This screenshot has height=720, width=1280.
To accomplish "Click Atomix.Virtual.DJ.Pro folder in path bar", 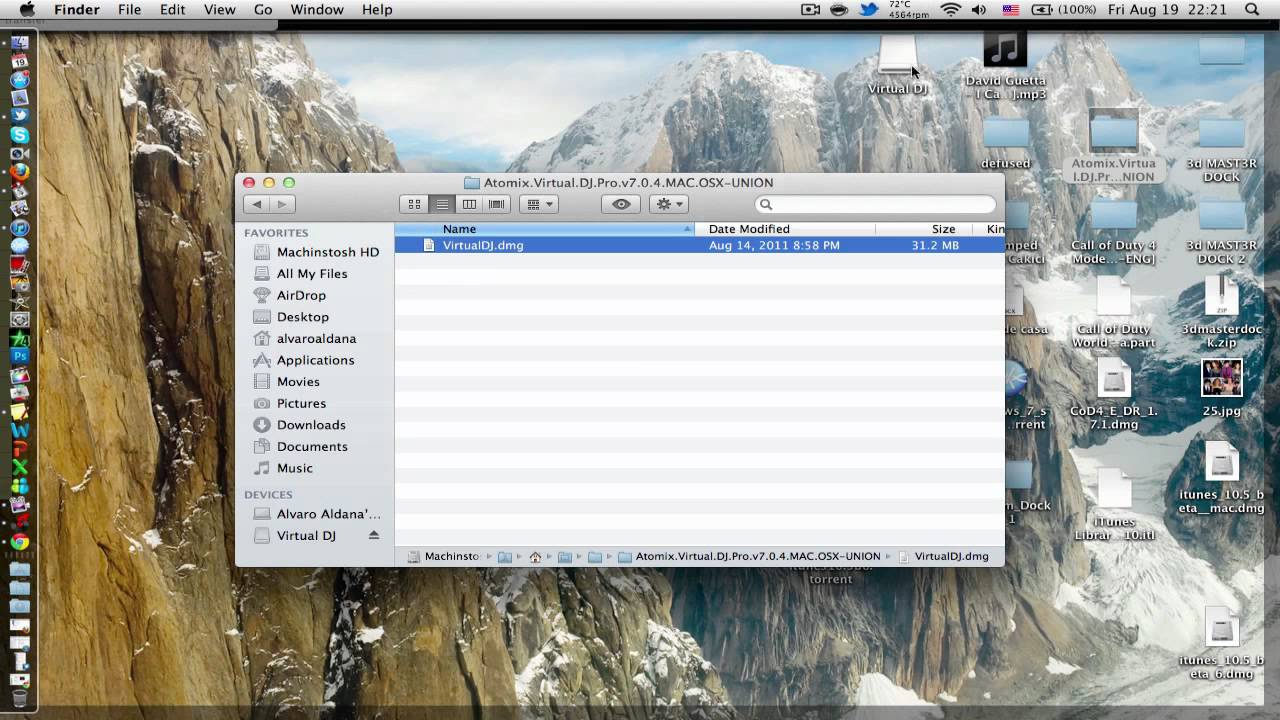I will [x=749, y=556].
